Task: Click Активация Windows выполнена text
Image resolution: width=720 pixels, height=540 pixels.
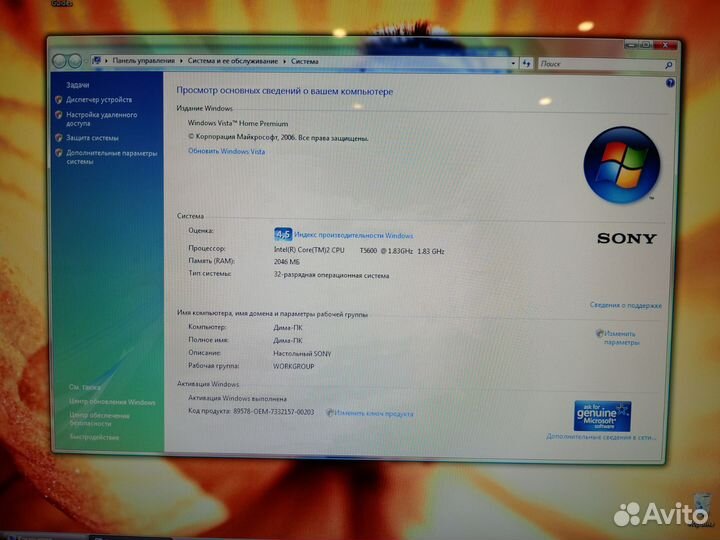Action: coord(237,399)
